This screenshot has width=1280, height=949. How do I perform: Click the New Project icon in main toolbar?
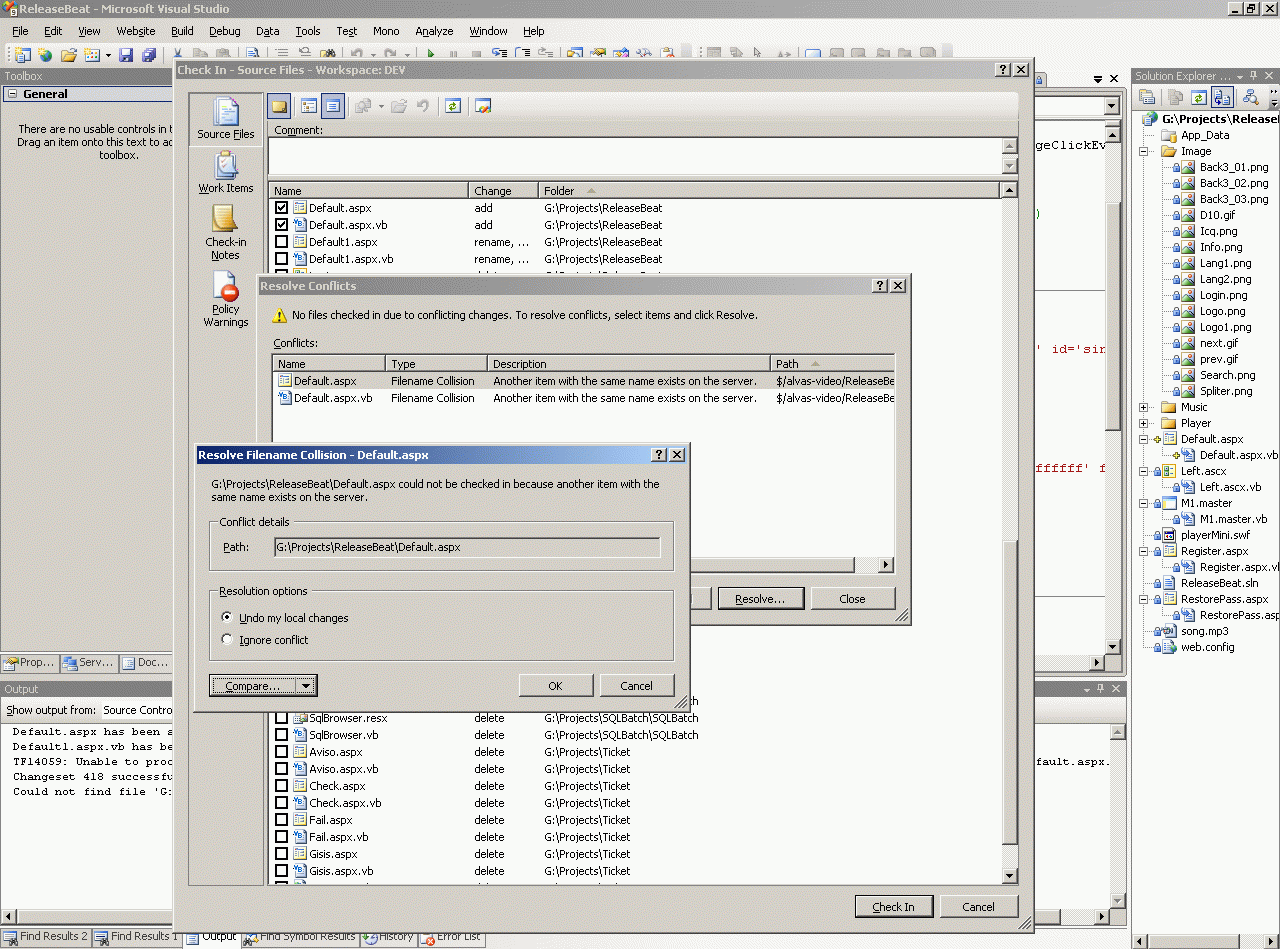coord(22,55)
